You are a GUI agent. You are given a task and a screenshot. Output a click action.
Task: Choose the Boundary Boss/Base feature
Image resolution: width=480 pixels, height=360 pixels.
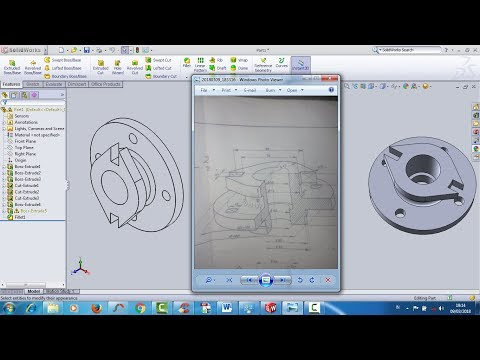pos(65,76)
